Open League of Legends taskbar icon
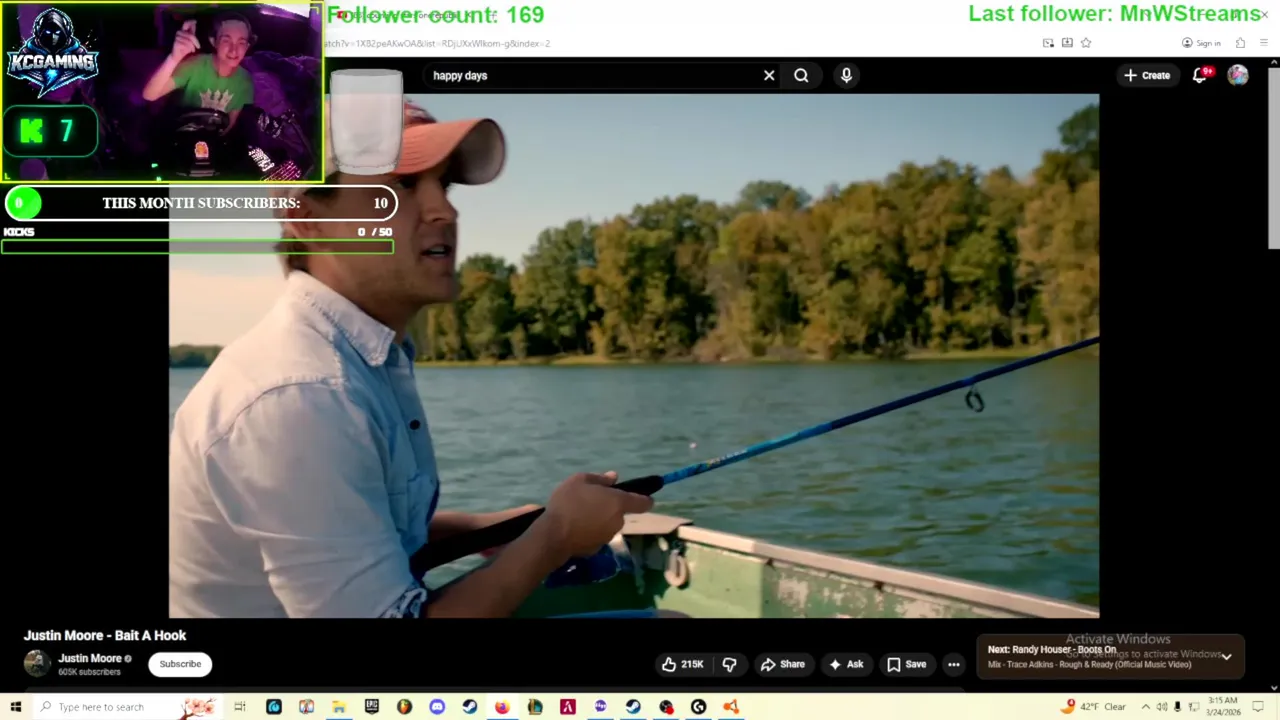This screenshot has height=720, width=1280. 535,707
